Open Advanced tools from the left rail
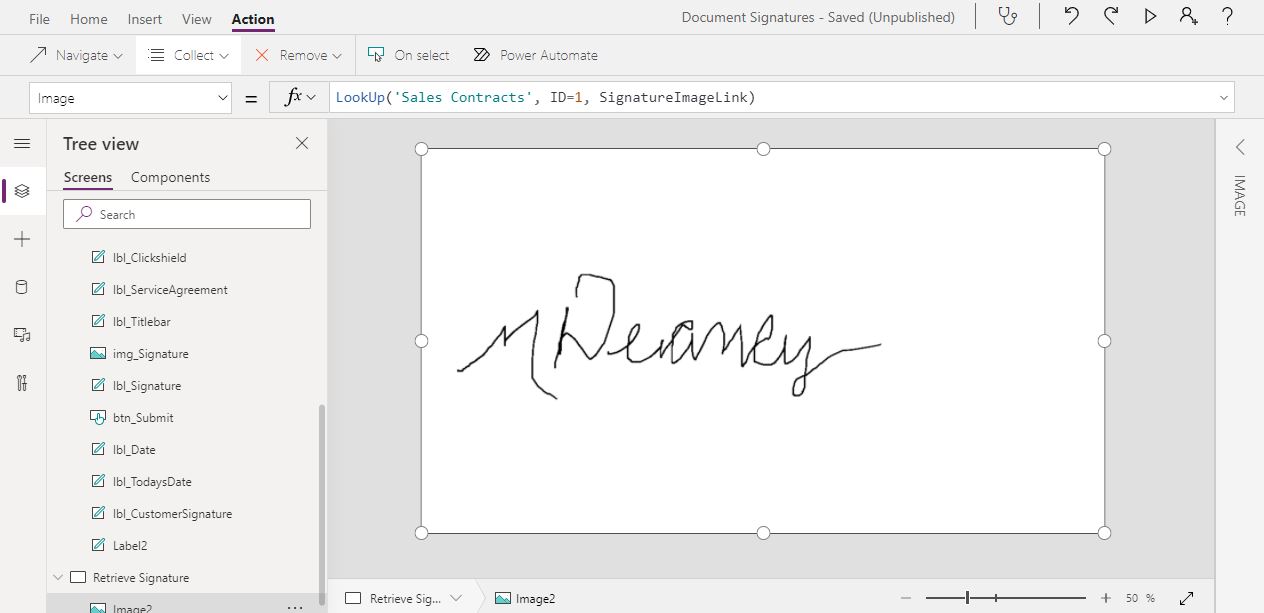This screenshot has width=1264, height=613. point(22,383)
